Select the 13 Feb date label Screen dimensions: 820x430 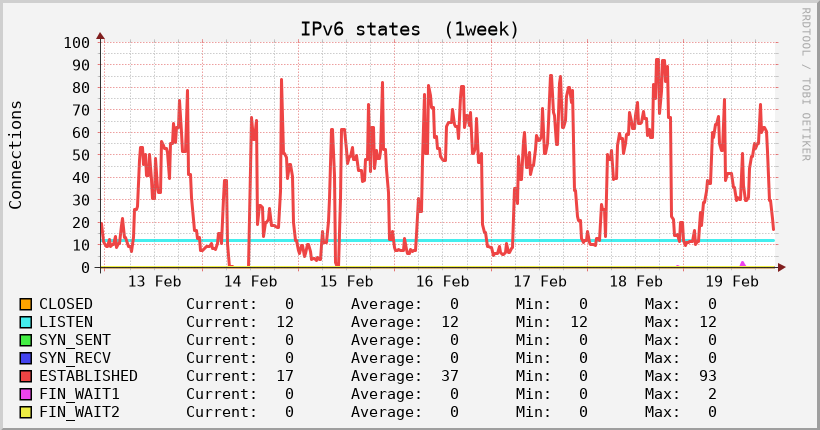click(154, 282)
